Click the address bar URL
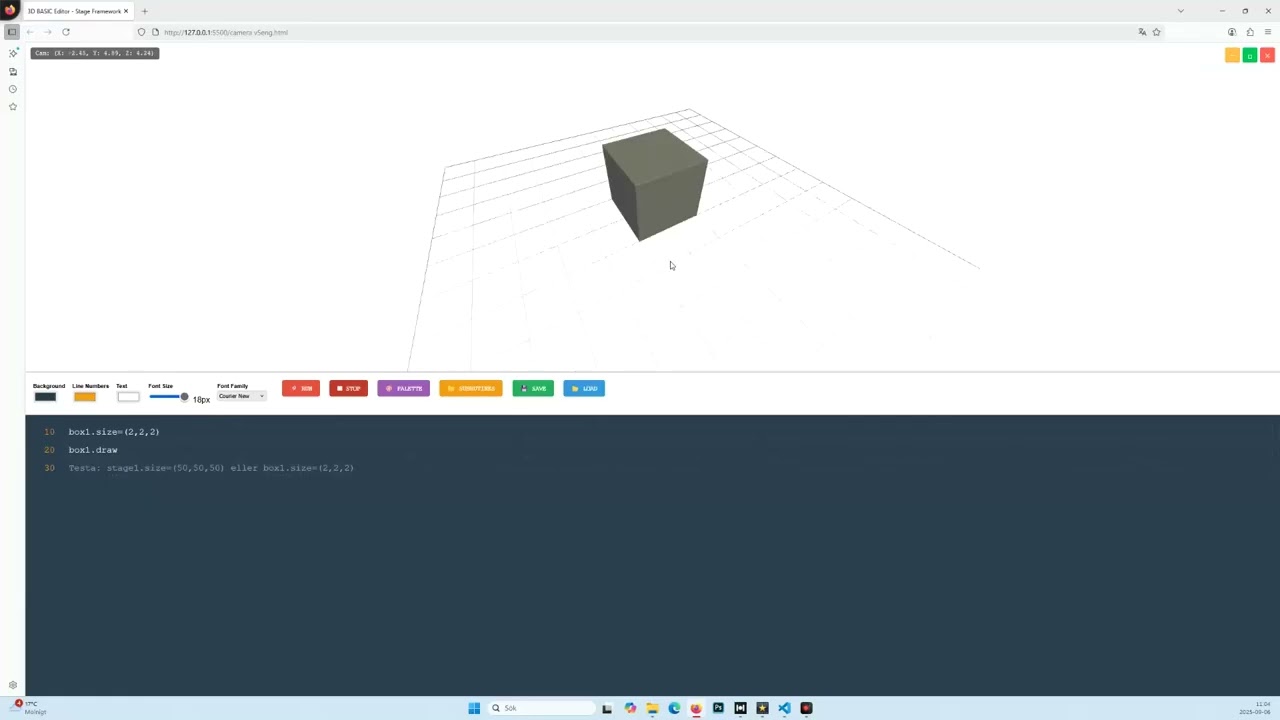Screen dimensions: 1280x720 (x=226, y=32)
